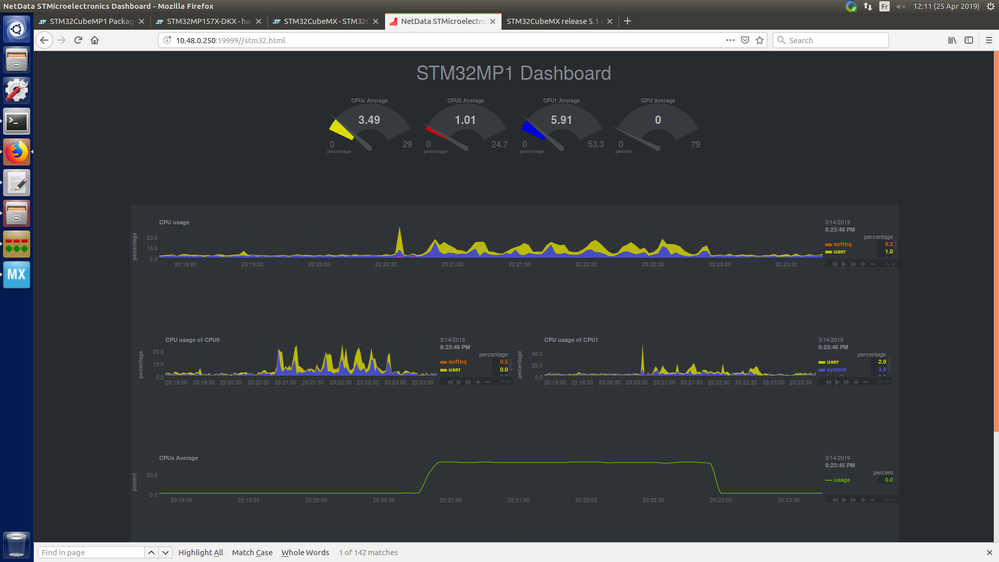The image size is (999, 562).
Task: Rewind the CPU0 usage chart
Action: pyautogui.click(x=450, y=382)
